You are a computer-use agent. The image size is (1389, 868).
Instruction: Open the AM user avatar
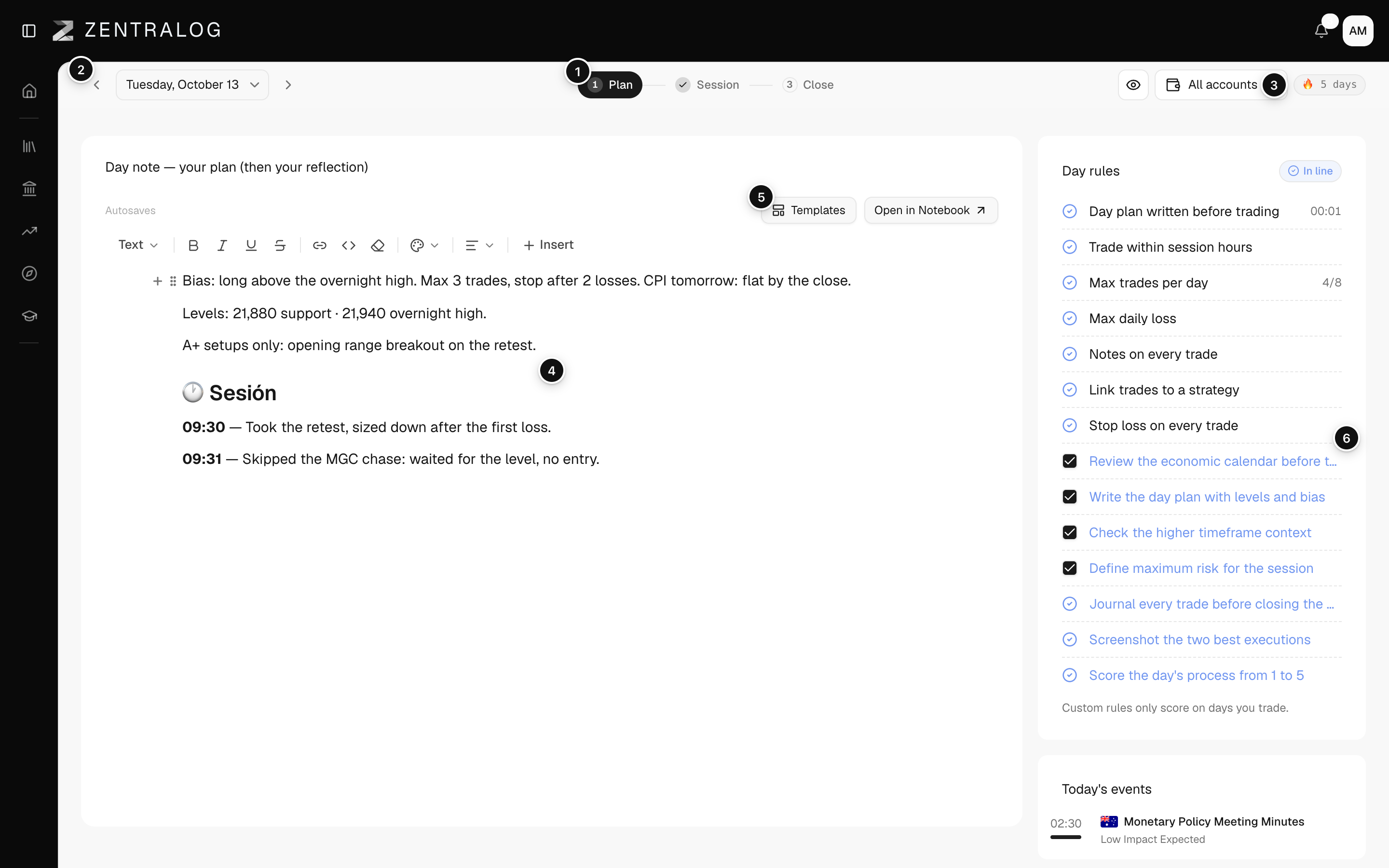pyautogui.click(x=1358, y=30)
